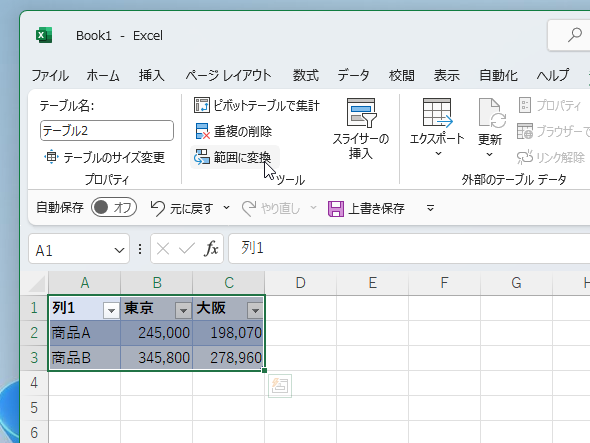Summarize with PivotTable (ピボットテーブルで集計)
590x443 pixels.
[x=257, y=105]
